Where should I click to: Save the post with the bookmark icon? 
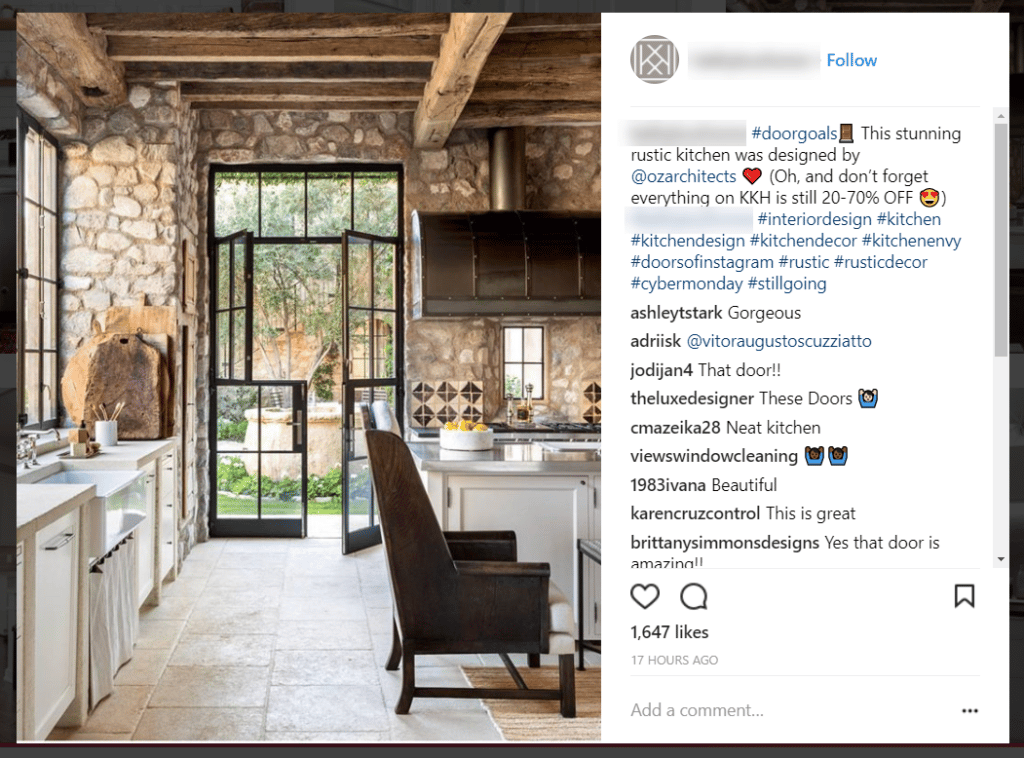(965, 596)
